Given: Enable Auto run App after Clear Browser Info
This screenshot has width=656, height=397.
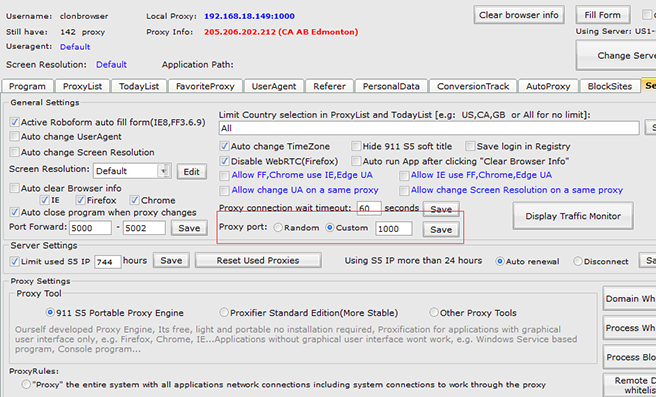Looking at the screenshot, I should tap(356, 161).
